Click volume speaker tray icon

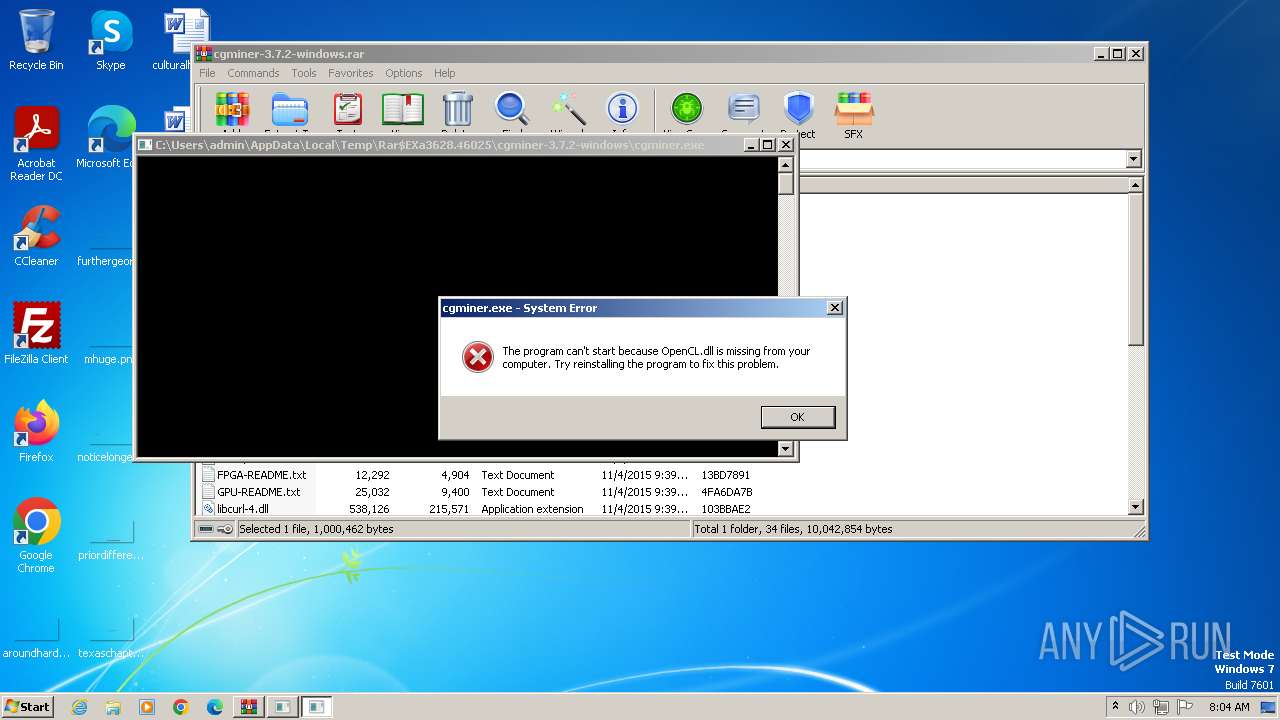(x=1136, y=707)
